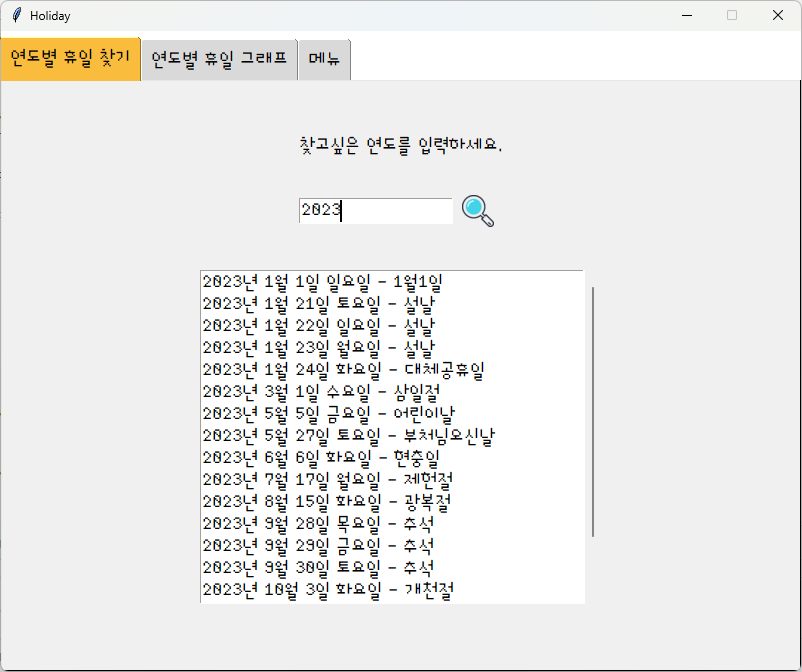Click the holiday list vertical scrollbar
The height and width of the screenshot is (672, 802).
click(593, 412)
